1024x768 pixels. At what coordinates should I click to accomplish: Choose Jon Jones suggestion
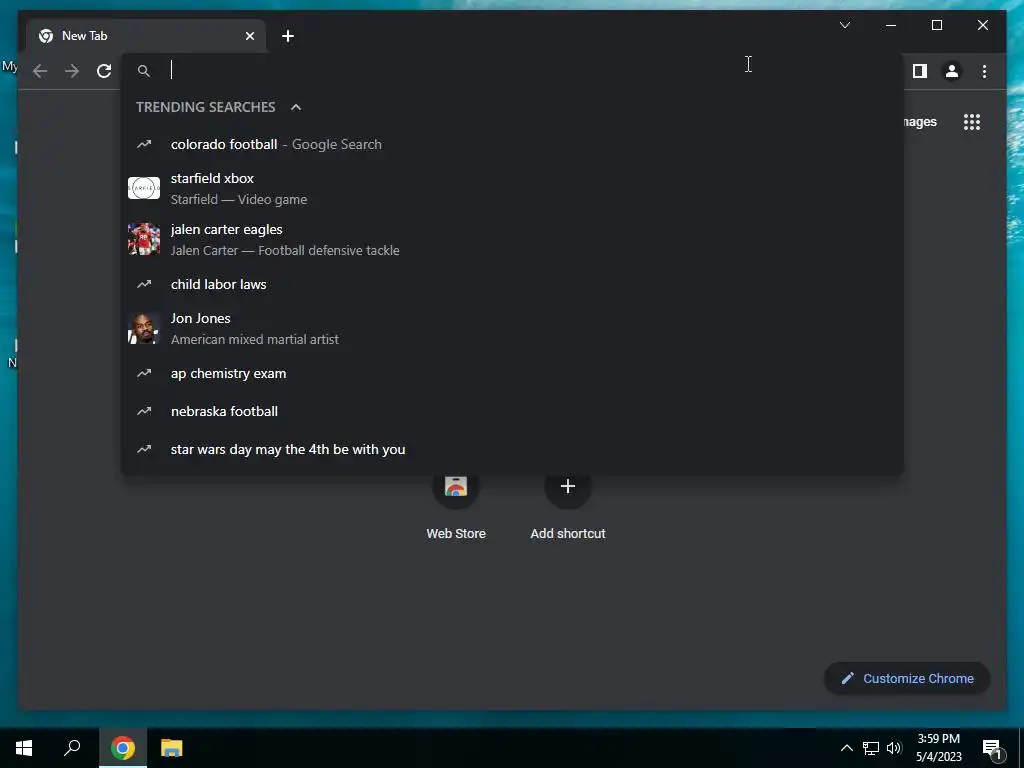[512, 328]
